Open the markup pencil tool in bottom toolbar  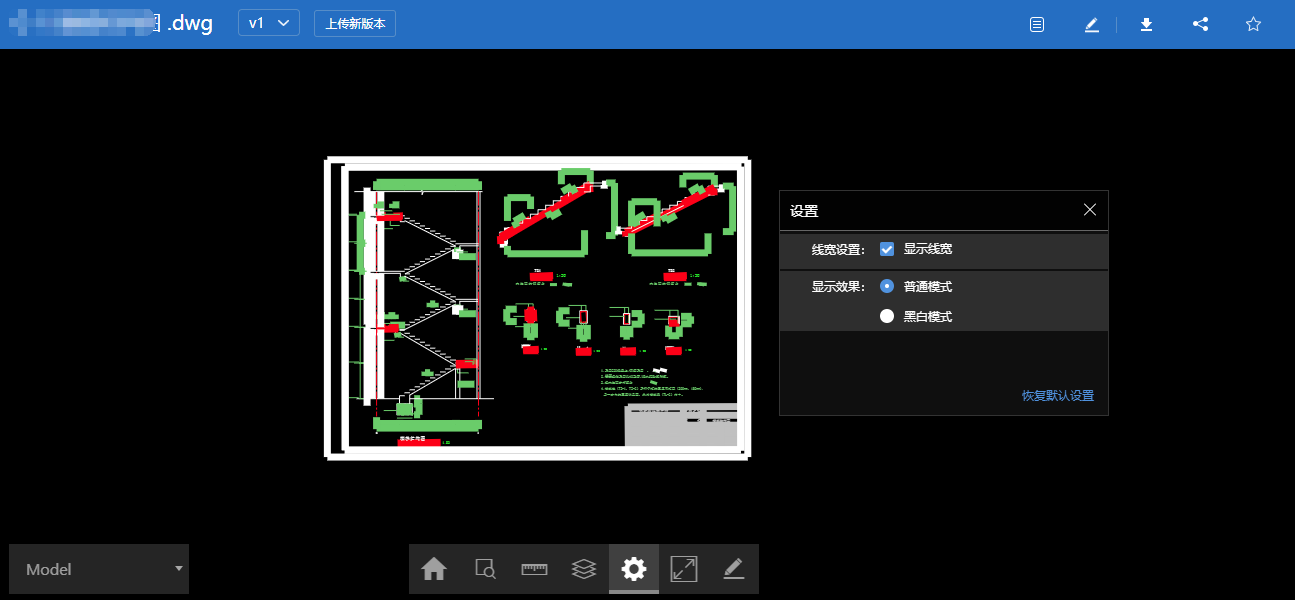(734, 569)
